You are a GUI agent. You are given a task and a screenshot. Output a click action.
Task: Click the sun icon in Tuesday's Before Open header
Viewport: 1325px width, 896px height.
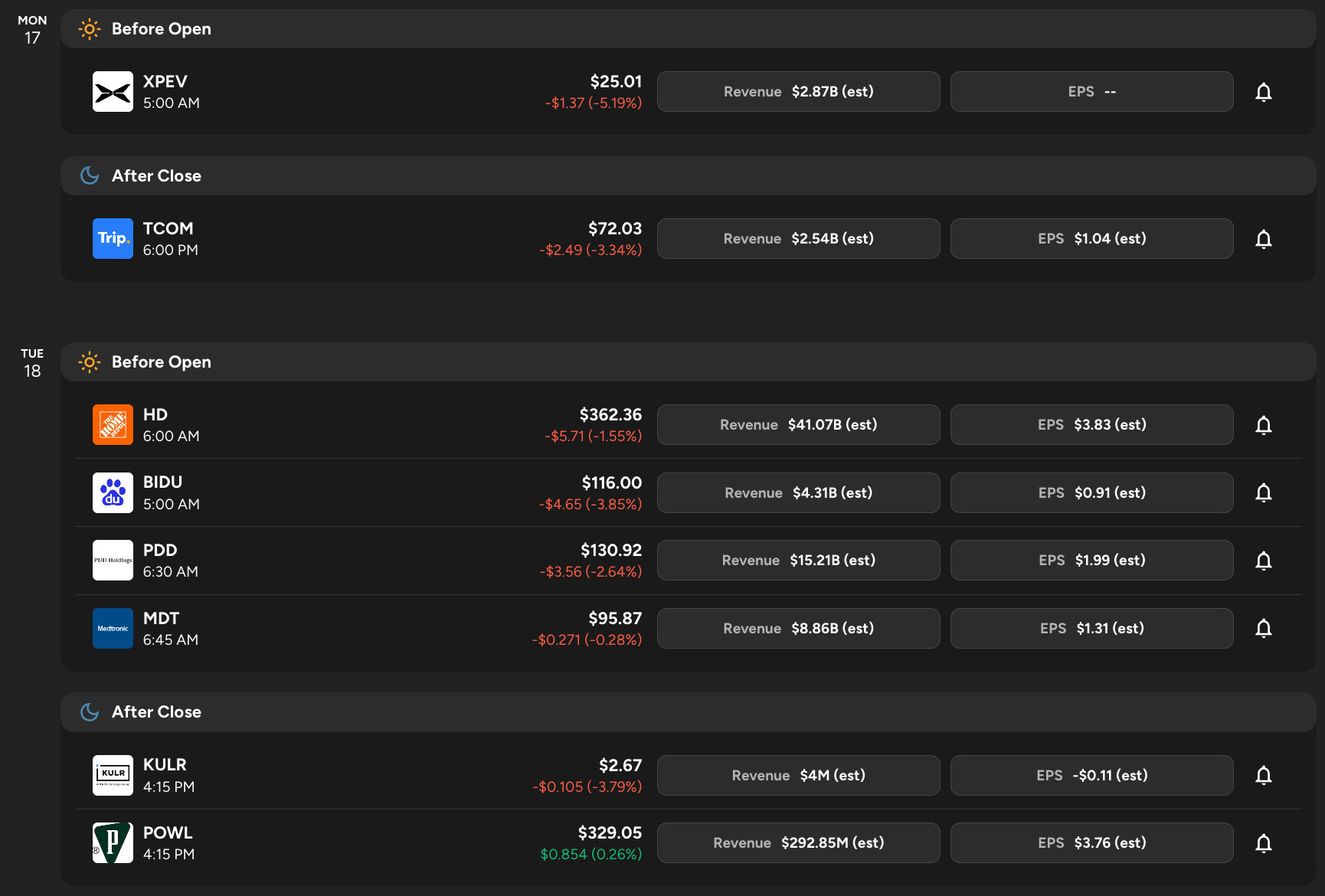(x=90, y=362)
